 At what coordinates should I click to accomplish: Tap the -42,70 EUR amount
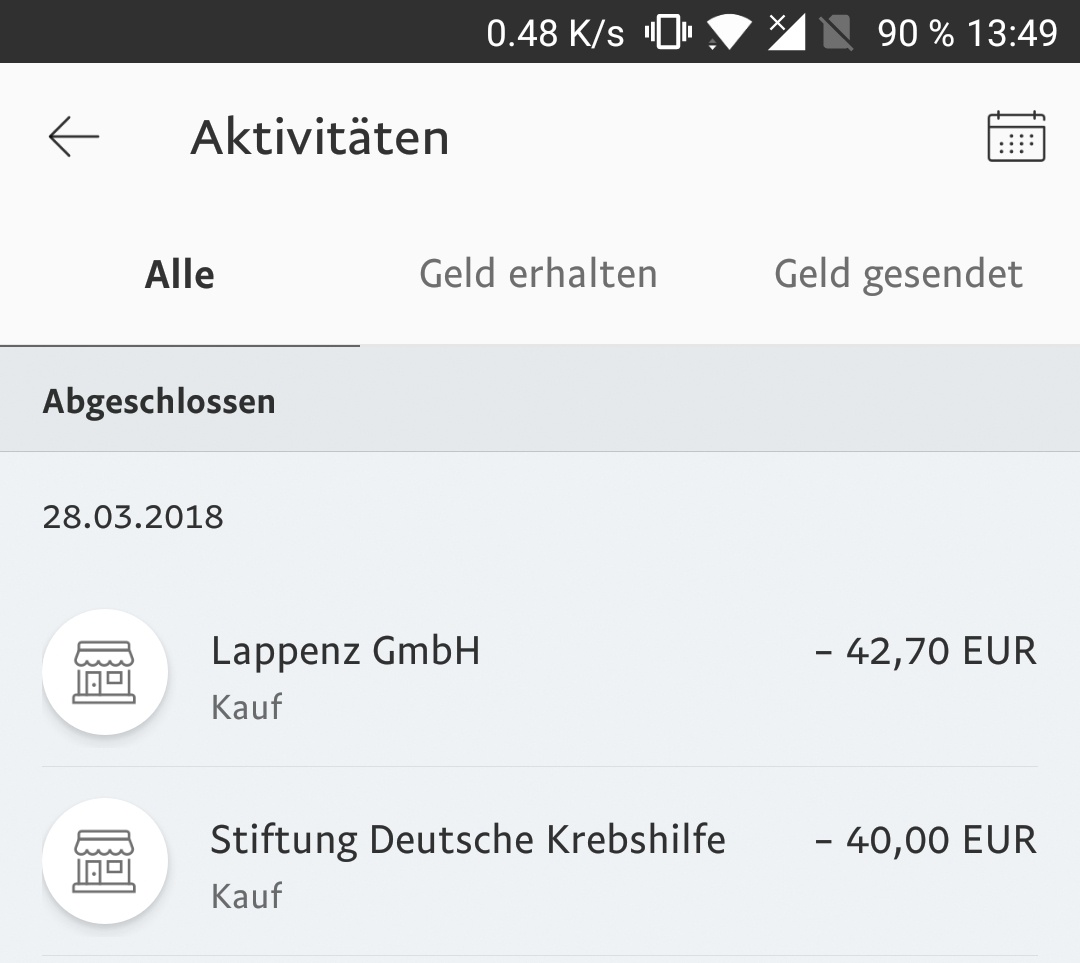pos(926,651)
